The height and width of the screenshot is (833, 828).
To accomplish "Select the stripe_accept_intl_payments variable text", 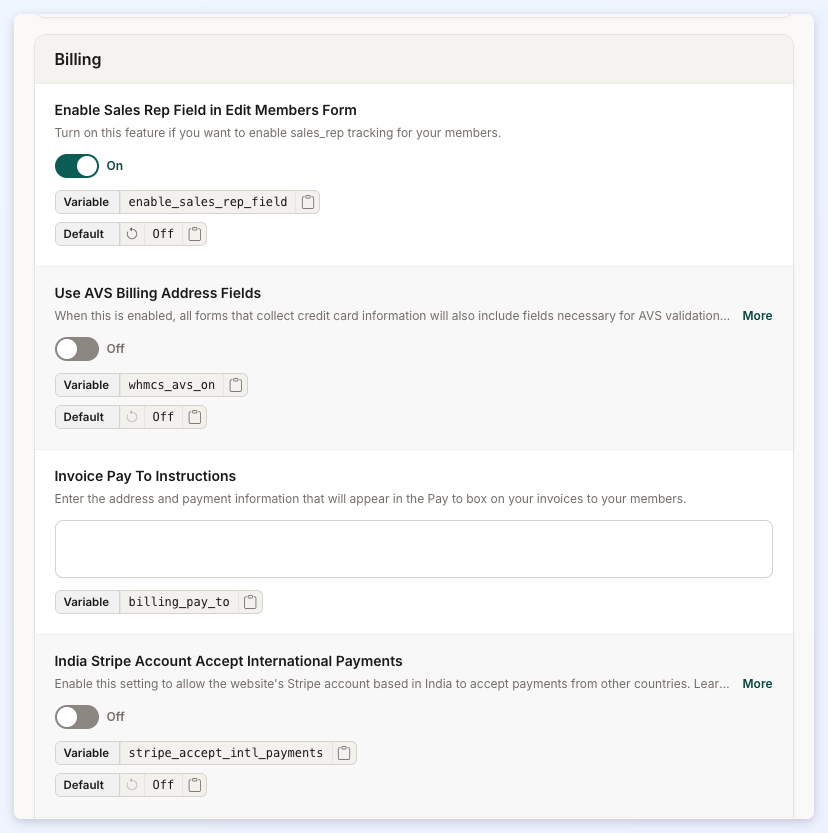I will point(226,753).
